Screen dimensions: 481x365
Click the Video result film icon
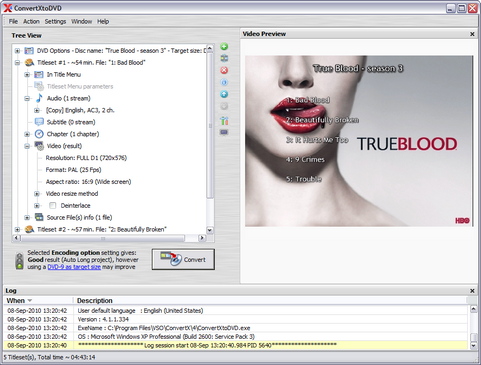click(39, 146)
